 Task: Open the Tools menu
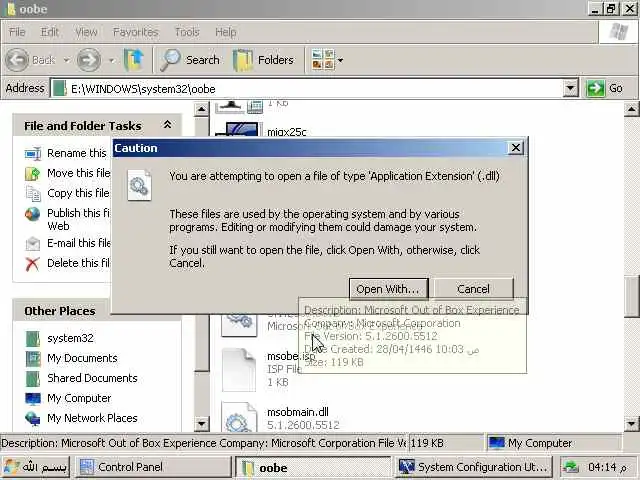point(187,32)
